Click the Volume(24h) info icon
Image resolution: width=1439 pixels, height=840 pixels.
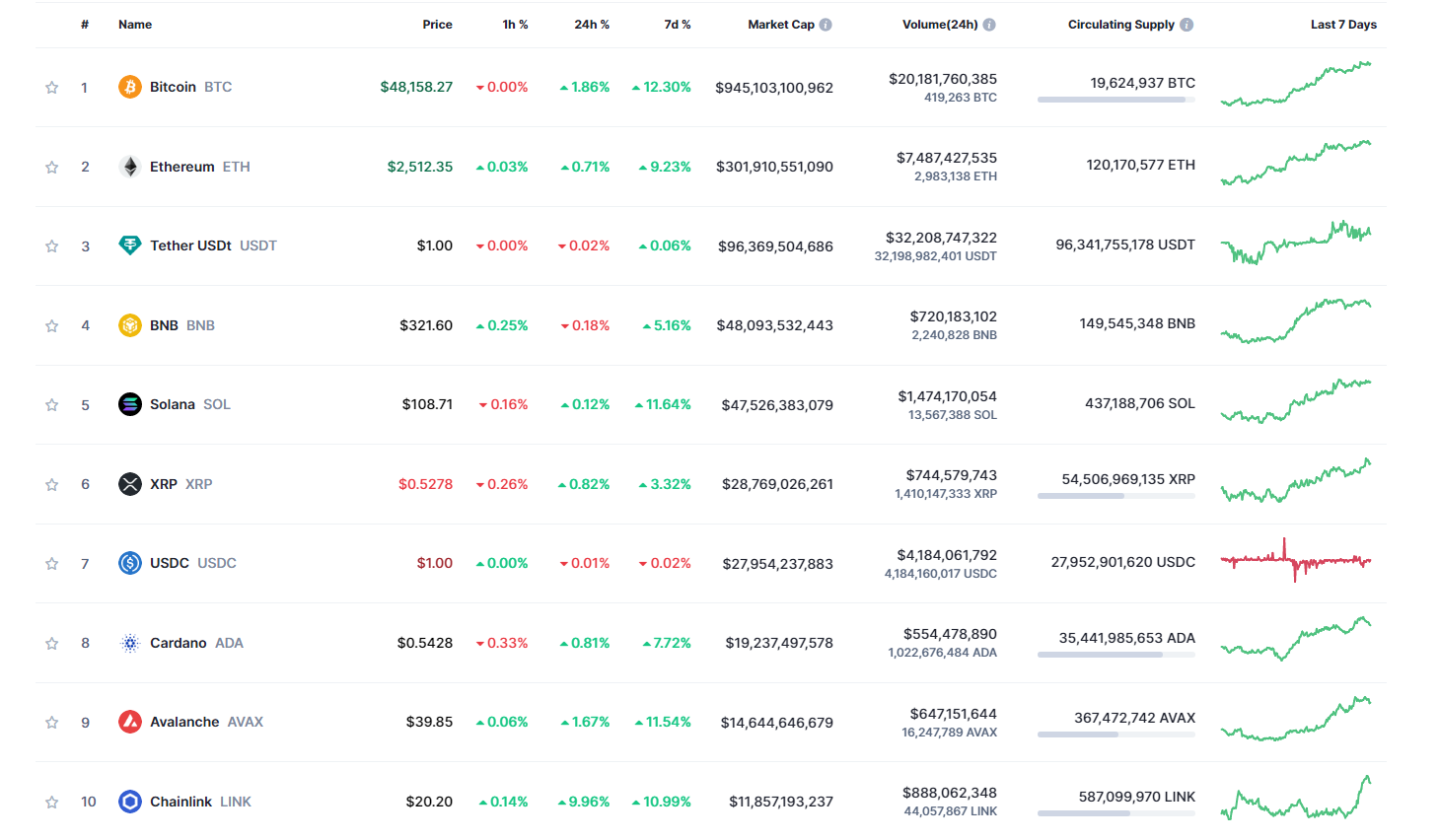989,25
